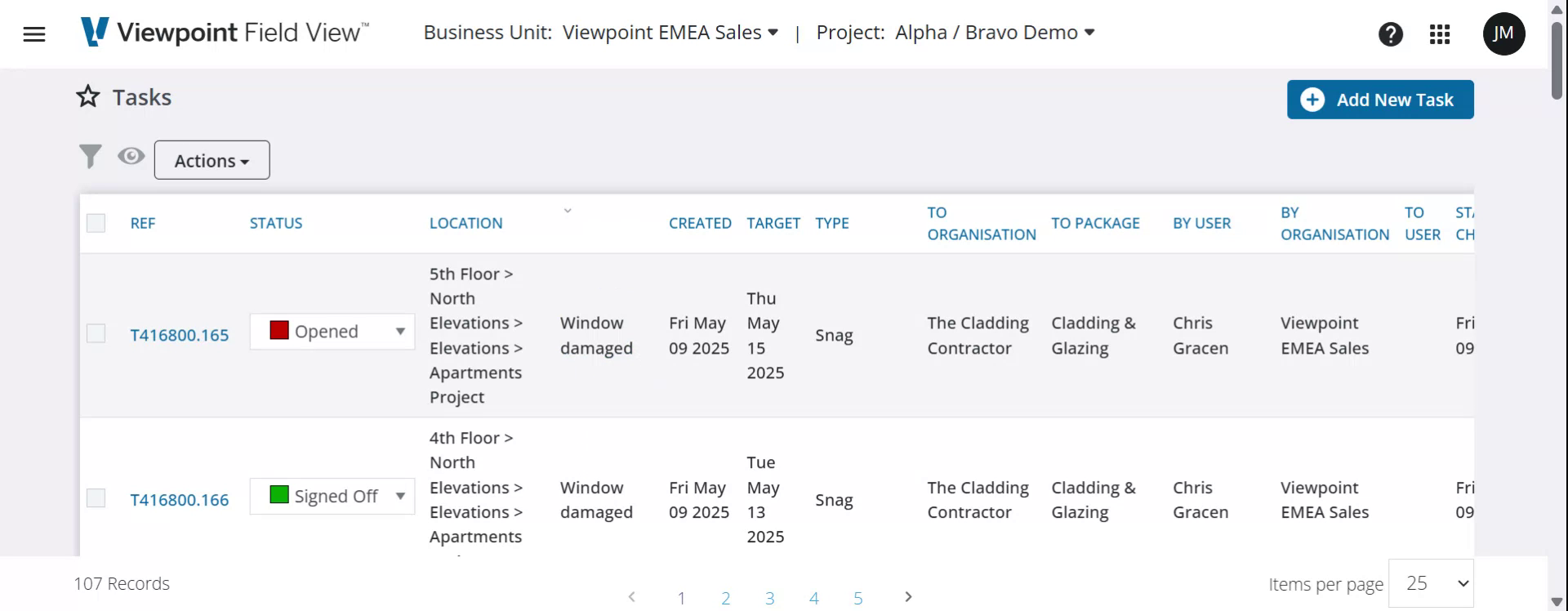The image size is (1568, 611).
Task: Open task link T416800.165
Action: click(x=180, y=335)
